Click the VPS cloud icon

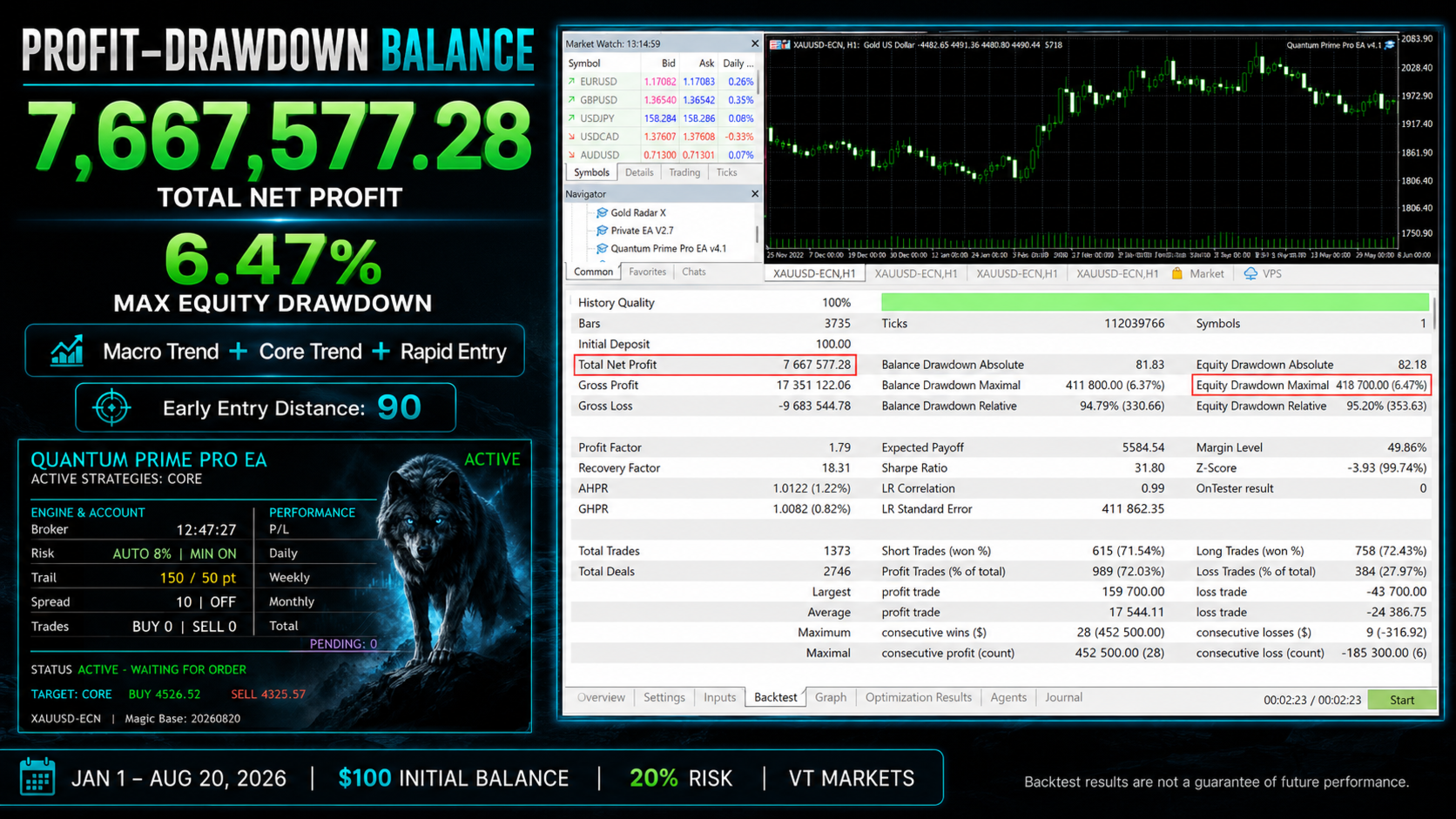[1250, 273]
